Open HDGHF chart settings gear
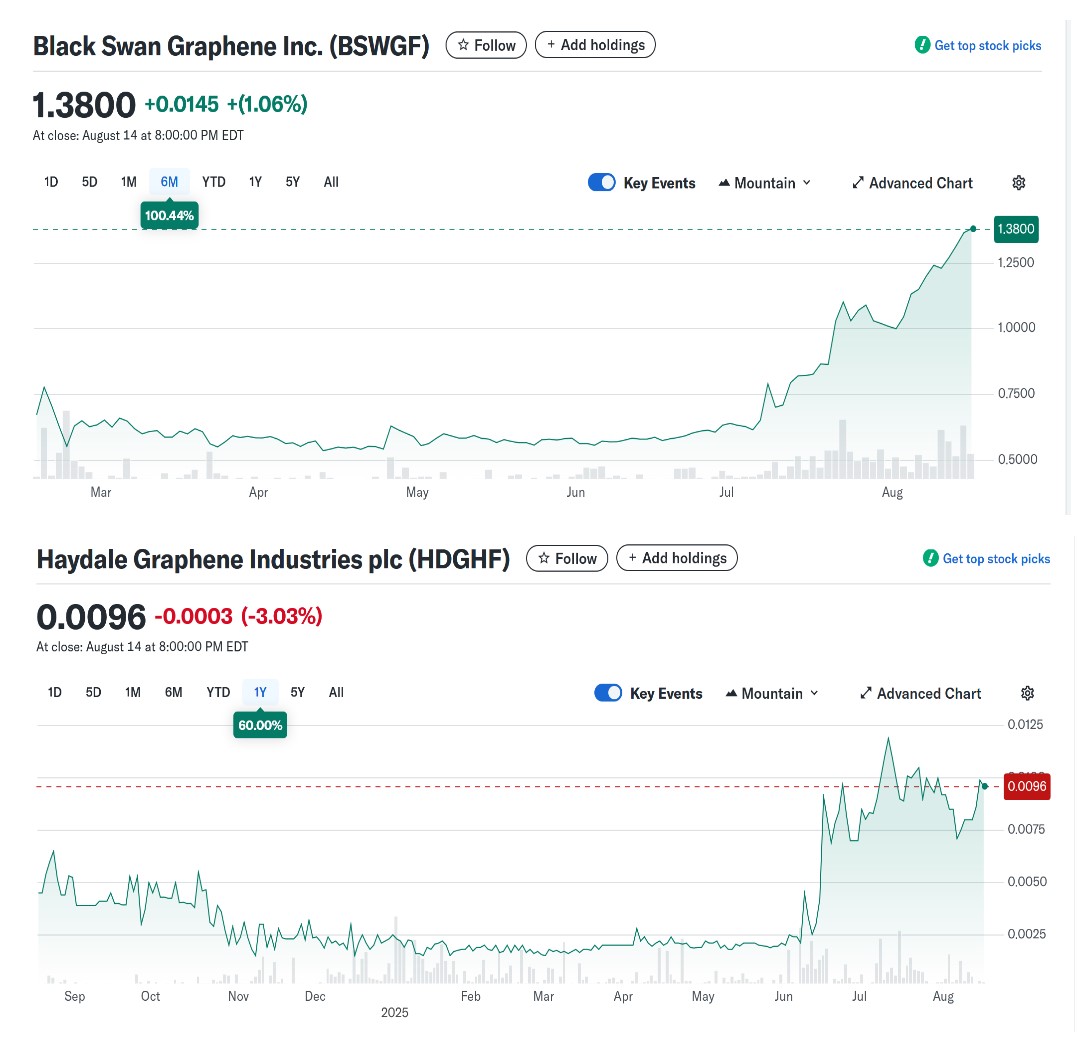This screenshot has width=1082, height=1041. point(1027,693)
